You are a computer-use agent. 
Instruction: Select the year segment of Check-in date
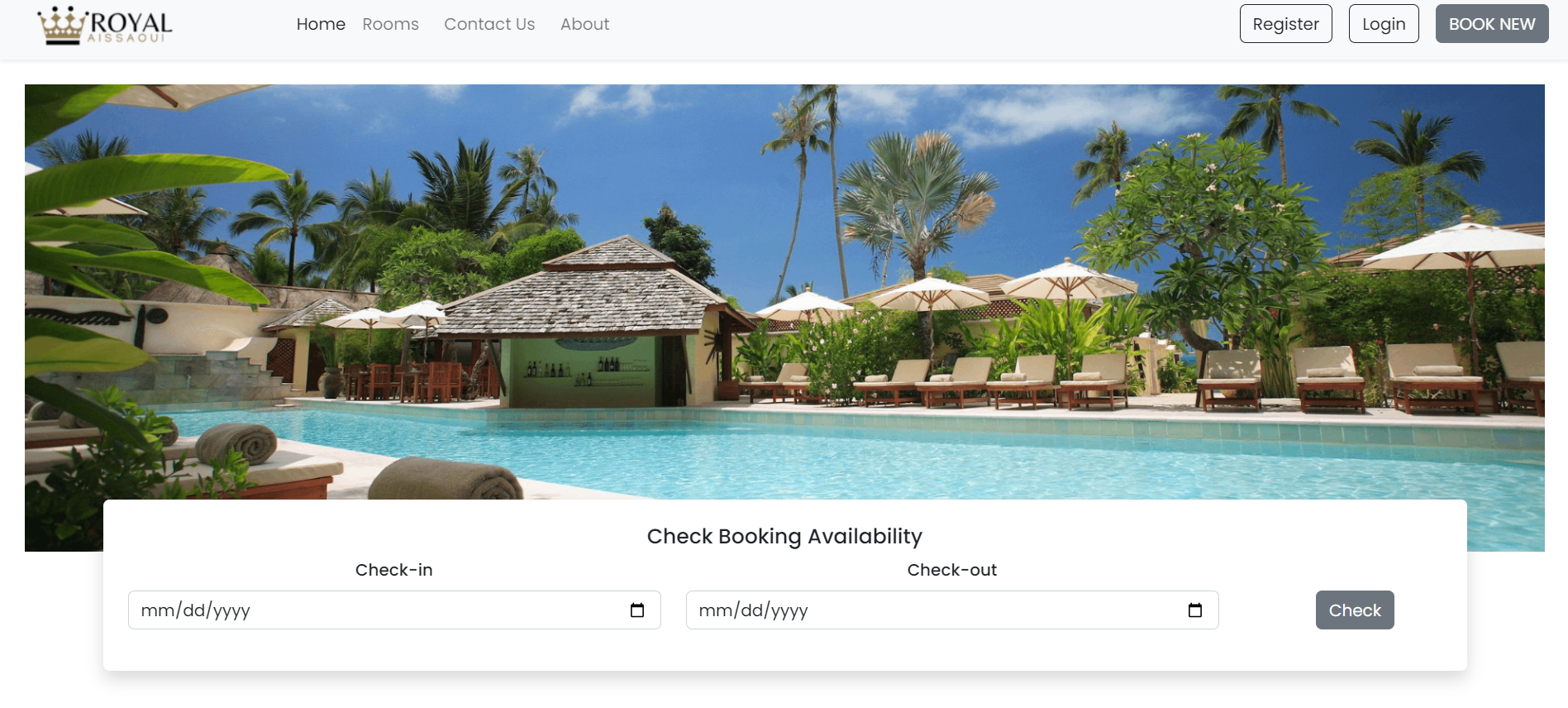pos(231,611)
